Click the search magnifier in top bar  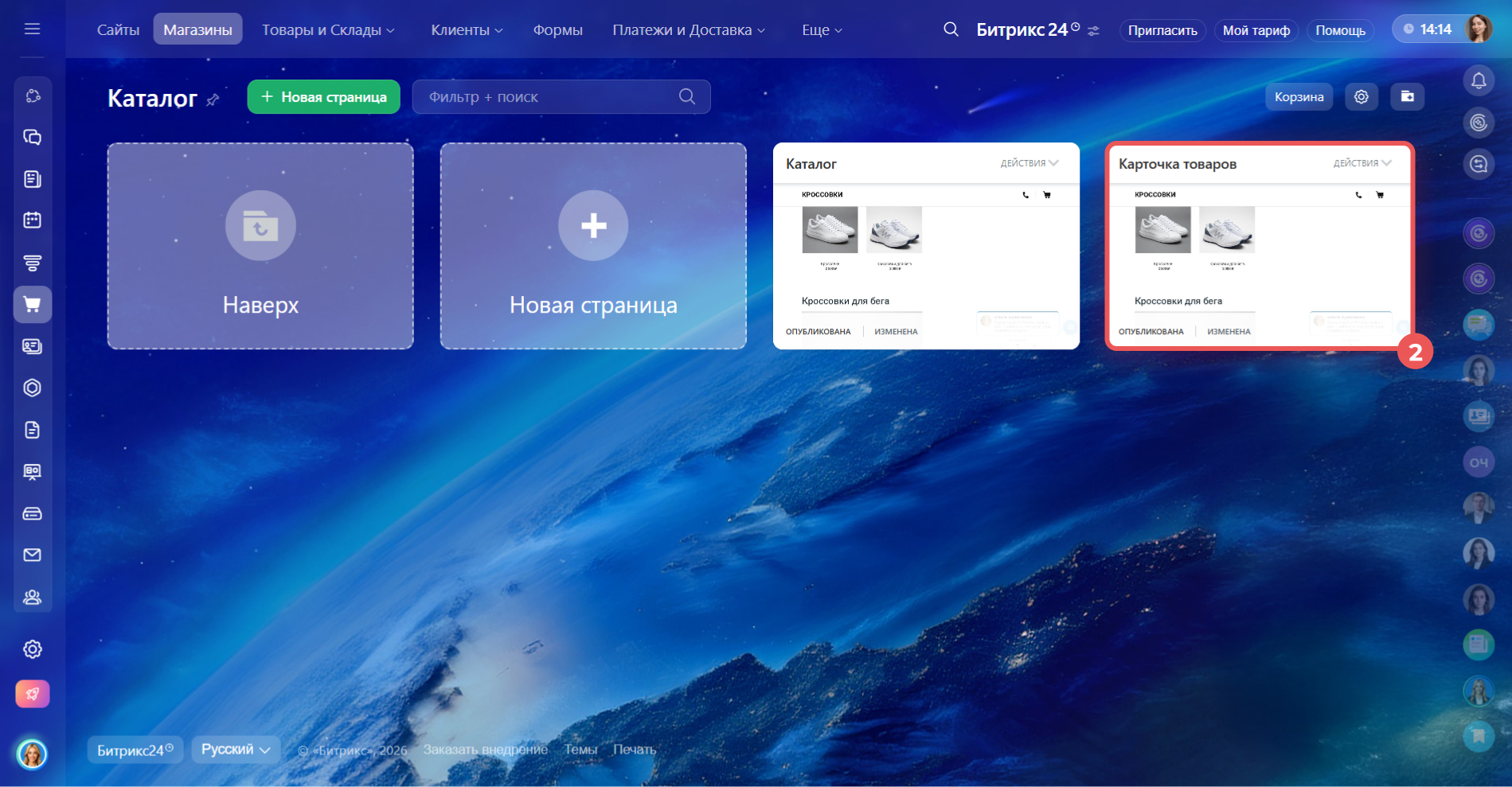tap(951, 29)
